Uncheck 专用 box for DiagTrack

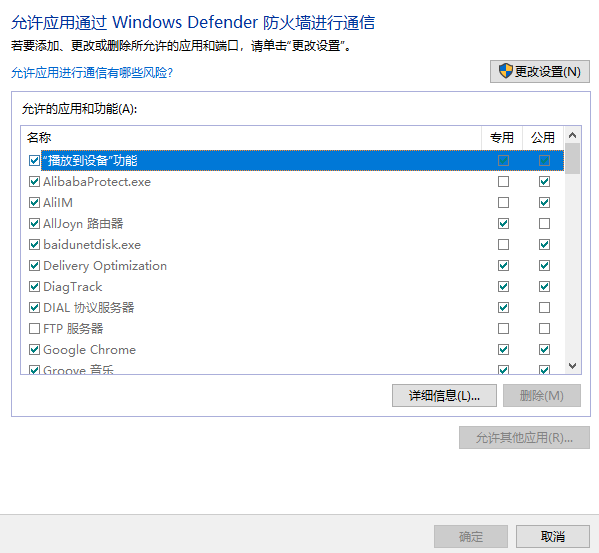pyautogui.click(x=503, y=286)
